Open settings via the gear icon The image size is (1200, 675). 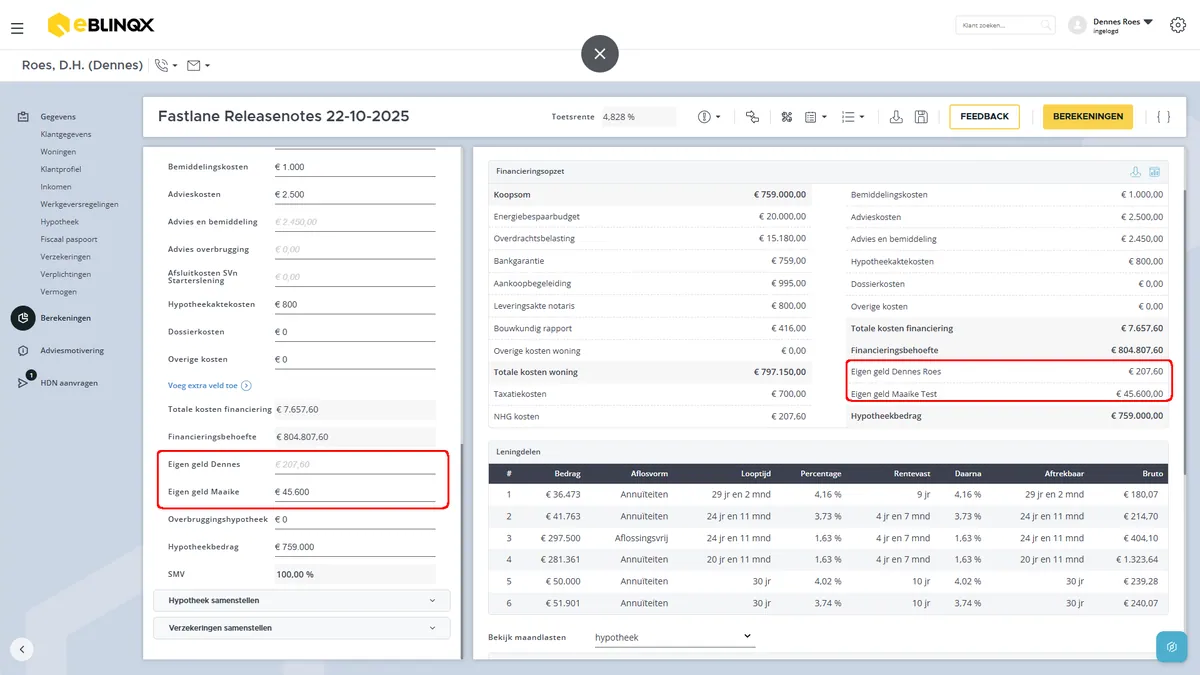click(x=1178, y=25)
